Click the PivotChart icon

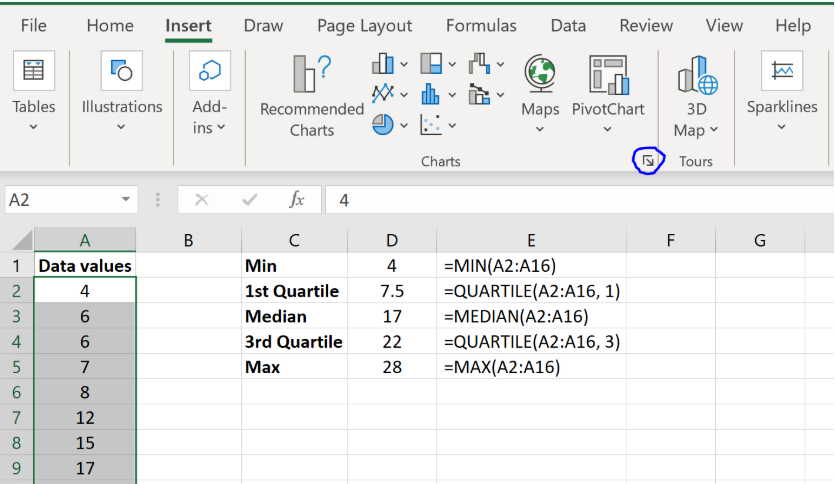click(x=607, y=76)
